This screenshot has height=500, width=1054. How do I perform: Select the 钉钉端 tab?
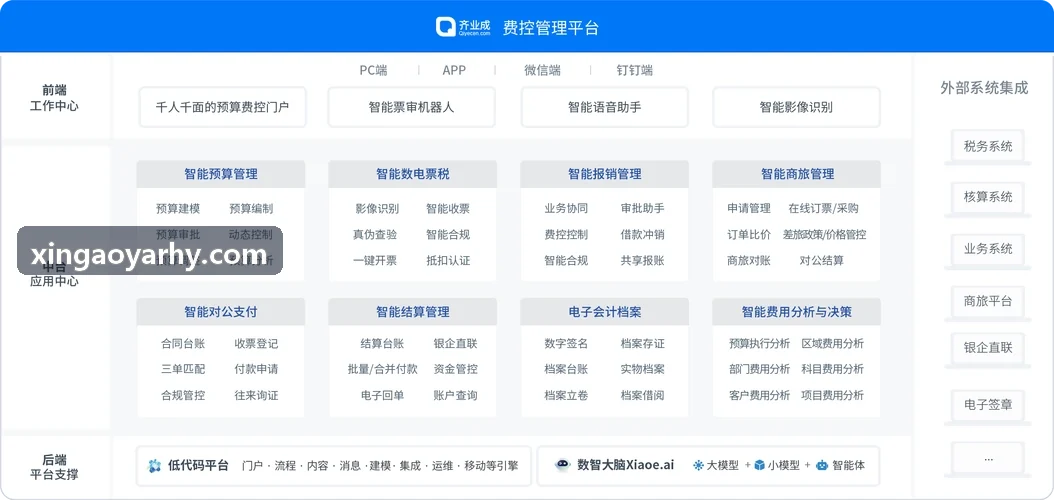click(x=635, y=70)
